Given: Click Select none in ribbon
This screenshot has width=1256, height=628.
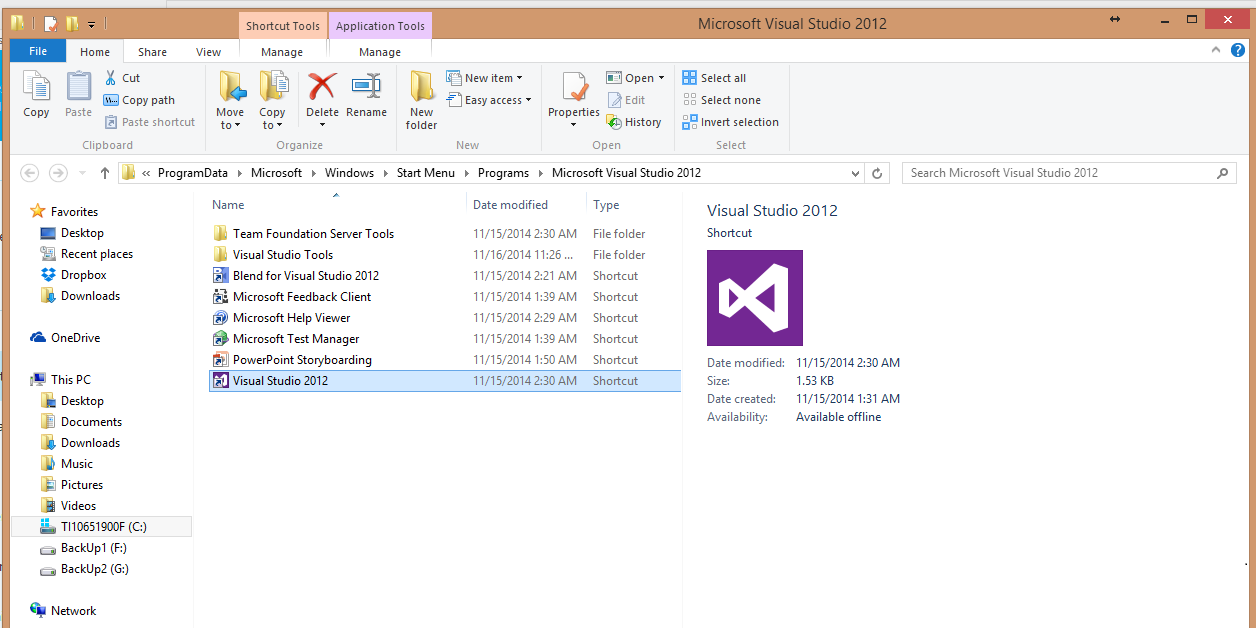Looking at the screenshot, I should (721, 100).
